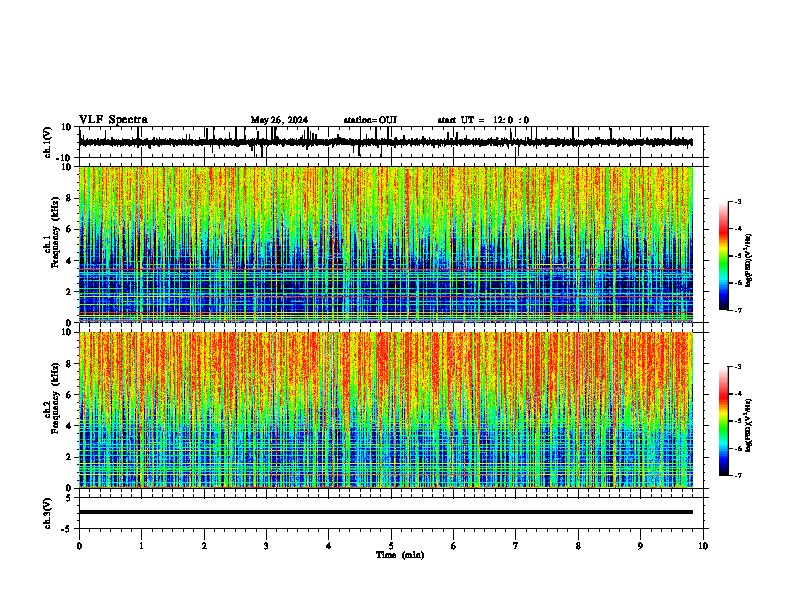Click the "-3" tick on ch.1 colorbar
The image size is (792, 612).
coord(738,201)
